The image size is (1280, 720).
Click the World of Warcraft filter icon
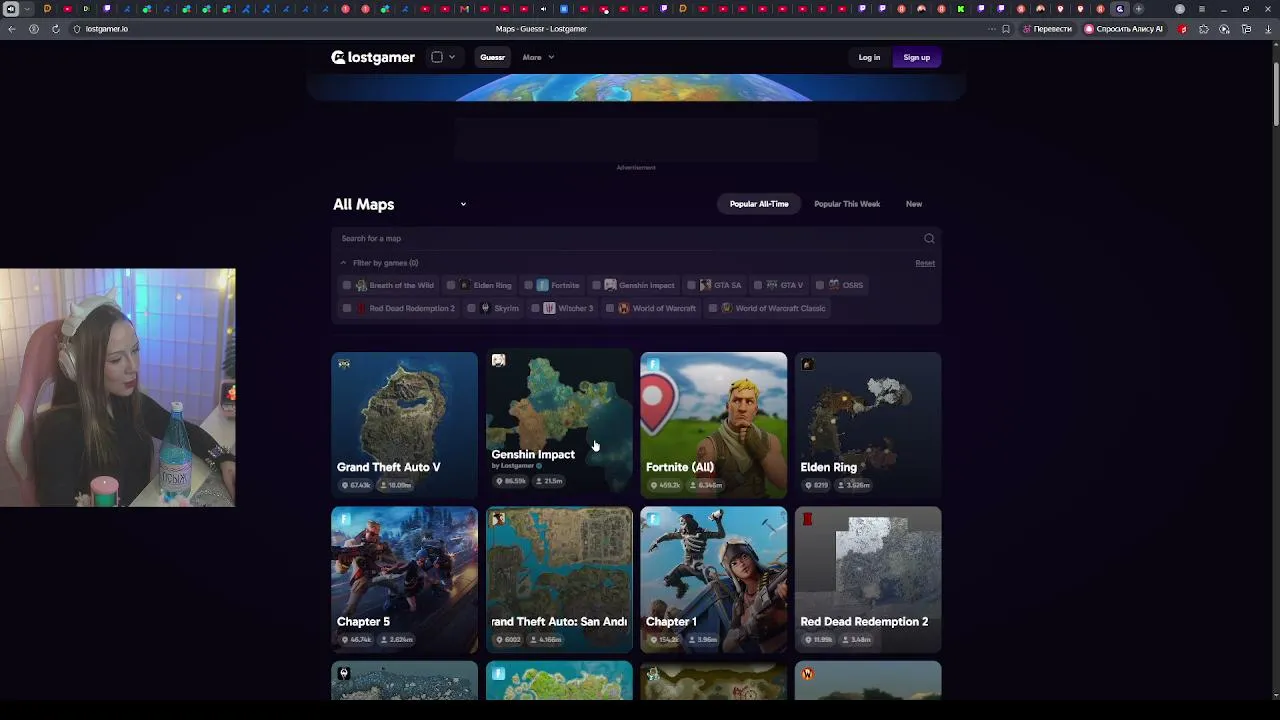624,308
